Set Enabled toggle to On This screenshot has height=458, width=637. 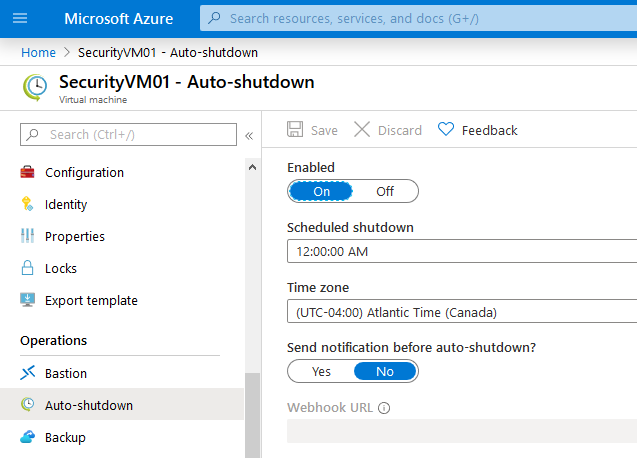(321, 191)
